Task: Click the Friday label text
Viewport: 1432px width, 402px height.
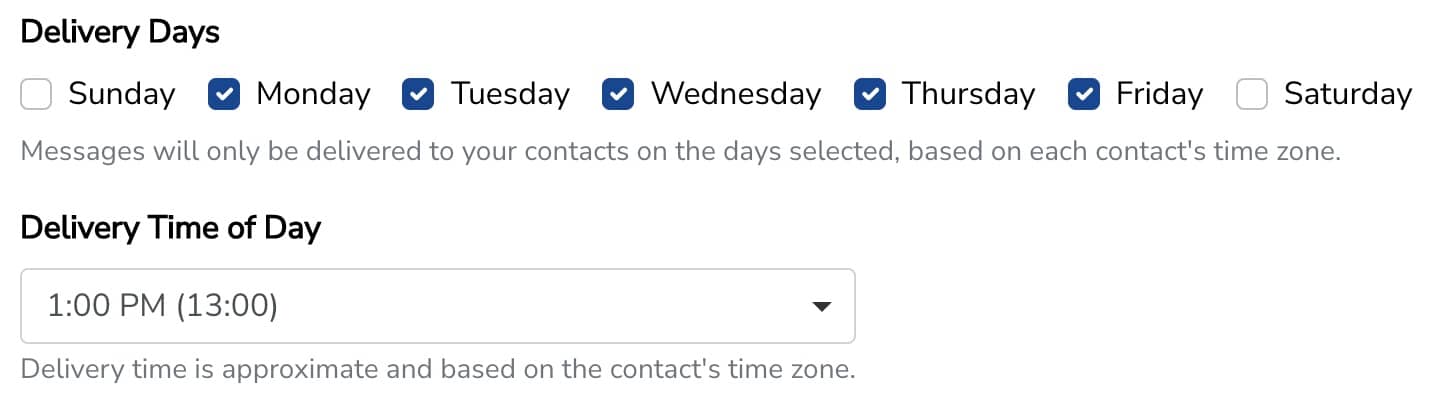Action: coord(1159,94)
